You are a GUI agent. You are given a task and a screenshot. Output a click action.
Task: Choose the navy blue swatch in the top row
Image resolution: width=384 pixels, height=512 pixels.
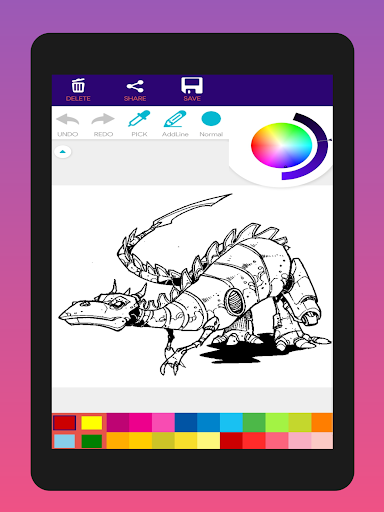tap(186, 422)
